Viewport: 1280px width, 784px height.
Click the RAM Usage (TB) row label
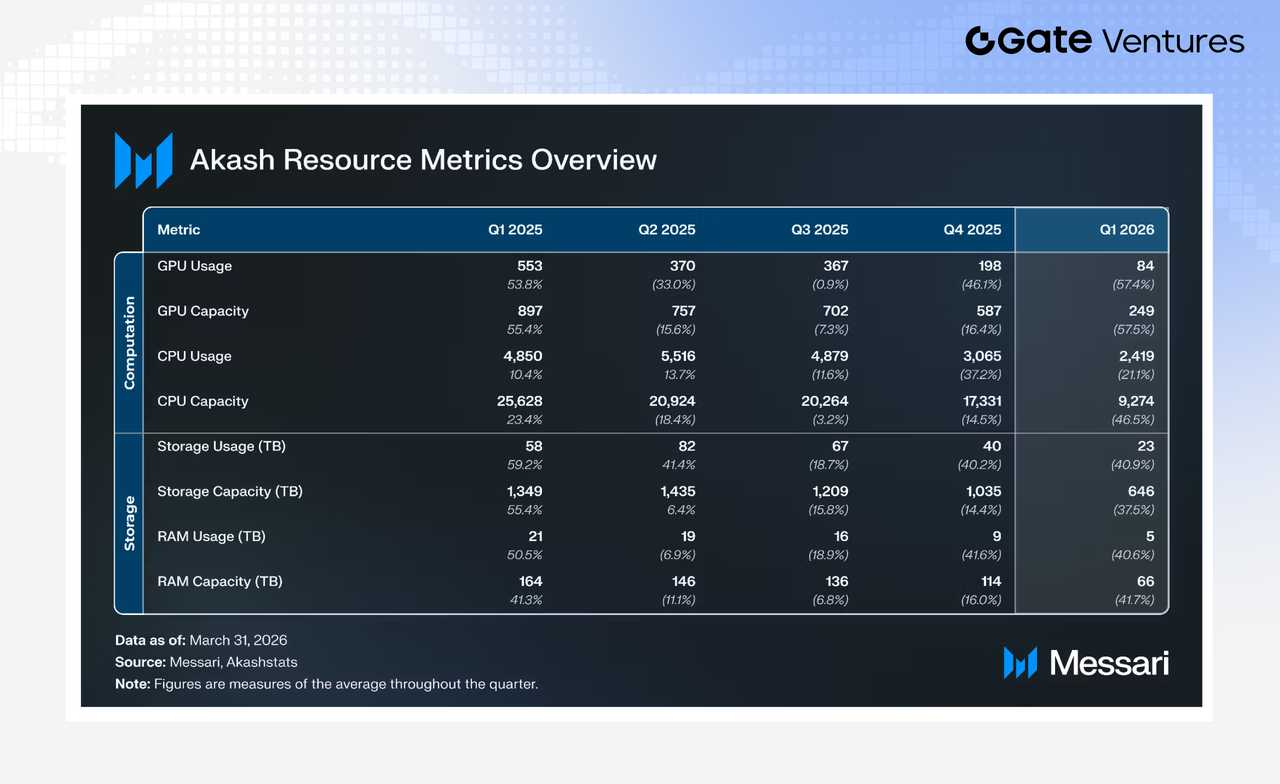pyautogui.click(x=211, y=536)
